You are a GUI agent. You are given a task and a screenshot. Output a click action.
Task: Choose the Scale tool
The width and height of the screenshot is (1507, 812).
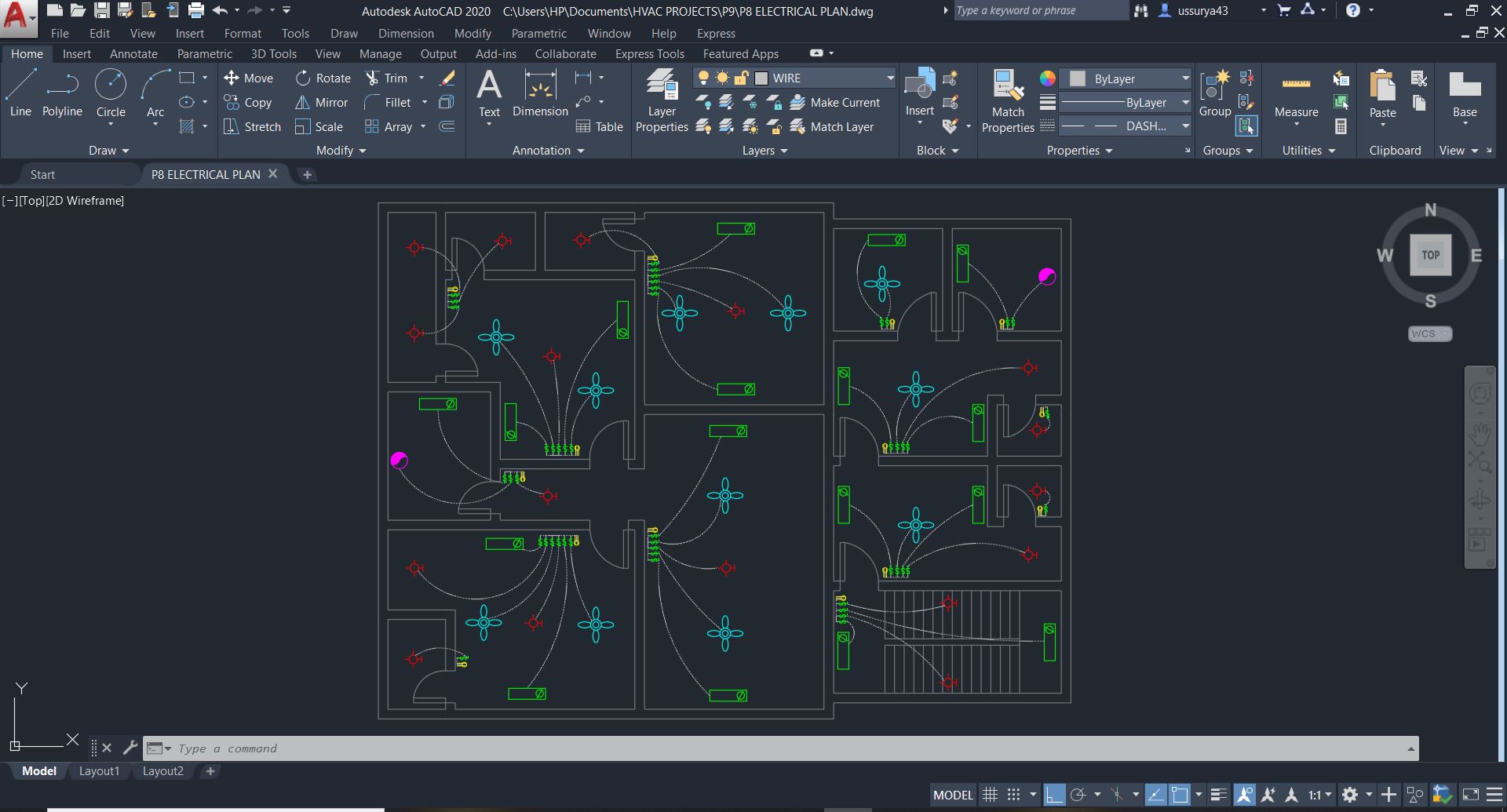click(x=319, y=127)
